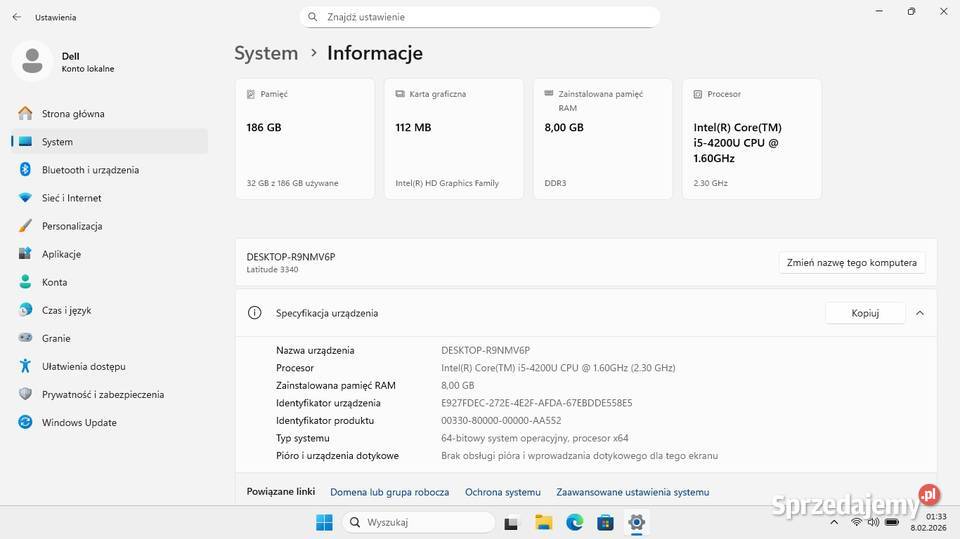
Task: Click the Procesor i5-4200U card
Action: [x=752, y=138]
